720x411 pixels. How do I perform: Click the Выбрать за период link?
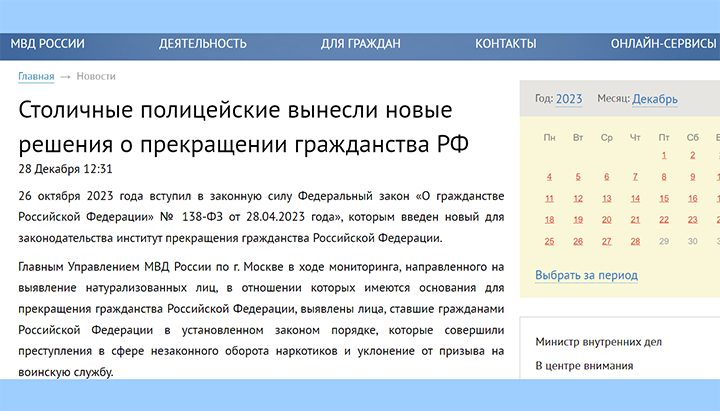point(586,275)
